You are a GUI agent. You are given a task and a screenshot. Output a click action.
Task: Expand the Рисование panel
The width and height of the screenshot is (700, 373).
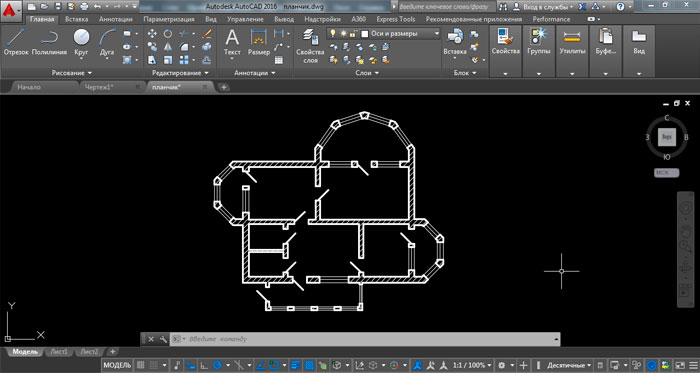click(71, 72)
